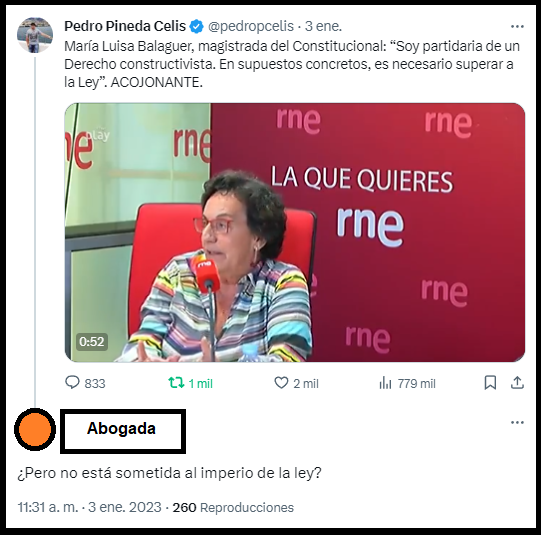
Task: Open Pedro Pineda Celis's profile name link
Action: [125, 26]
